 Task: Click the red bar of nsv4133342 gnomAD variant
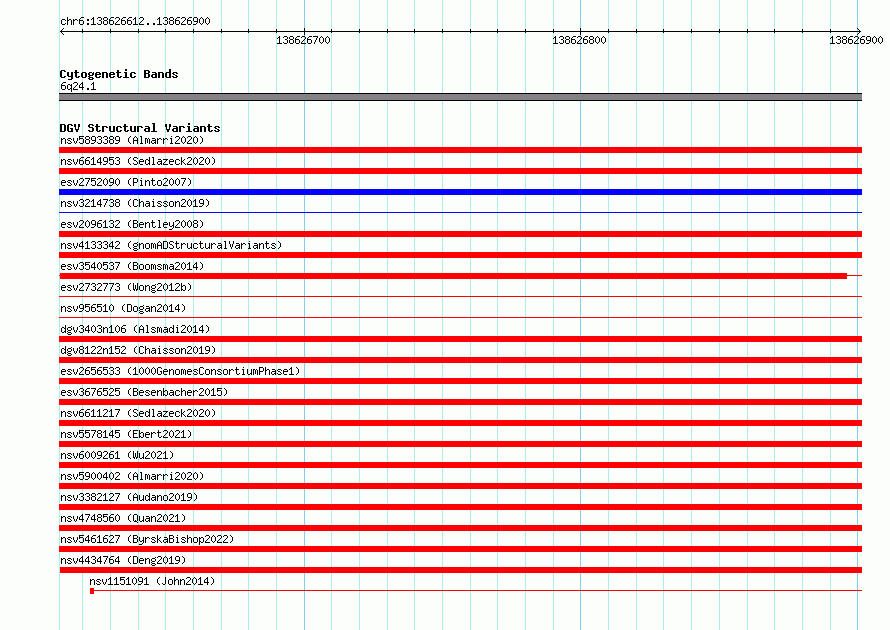pyautogui.click(x=460, y=255)
